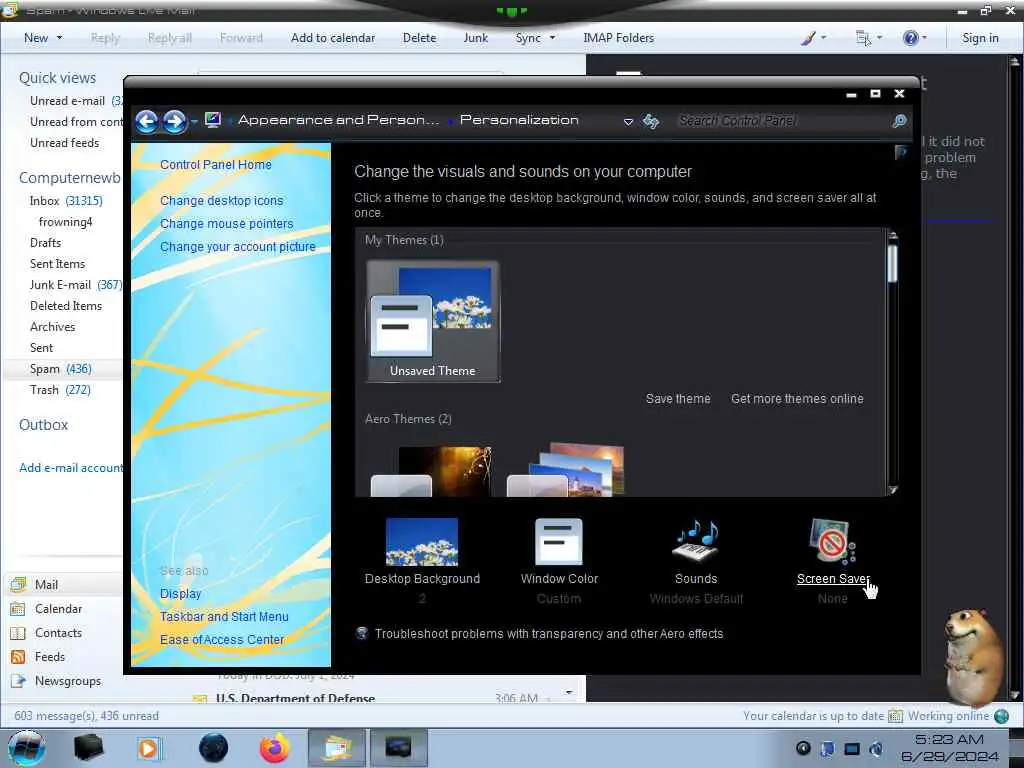Click the Mail icon in Live Mail sidebar
Image resolution: width=1024 pixels, height=768 pixels.
18,584
